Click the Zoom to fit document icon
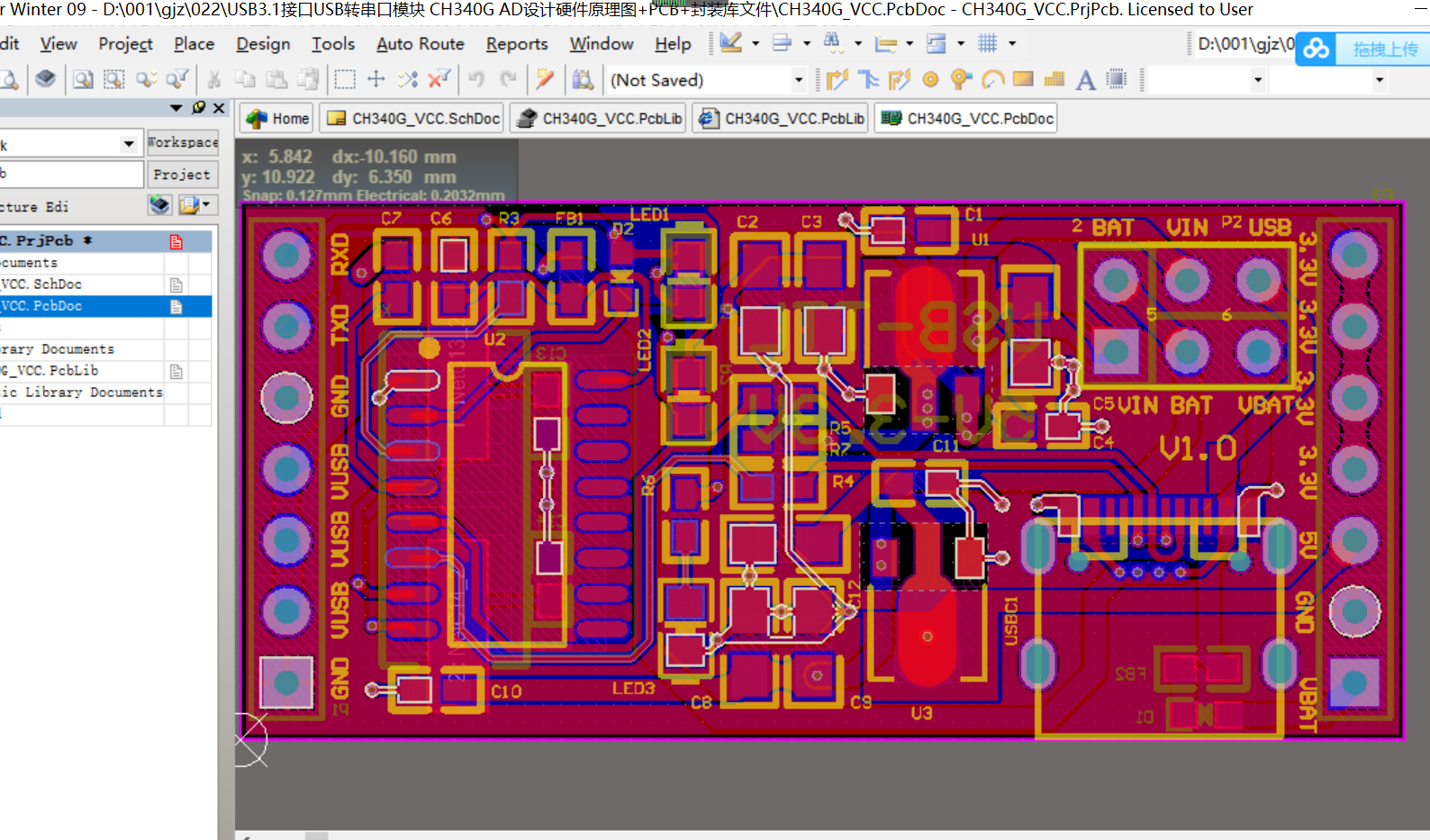1430x840 pixels. click(x=83, y=79)
